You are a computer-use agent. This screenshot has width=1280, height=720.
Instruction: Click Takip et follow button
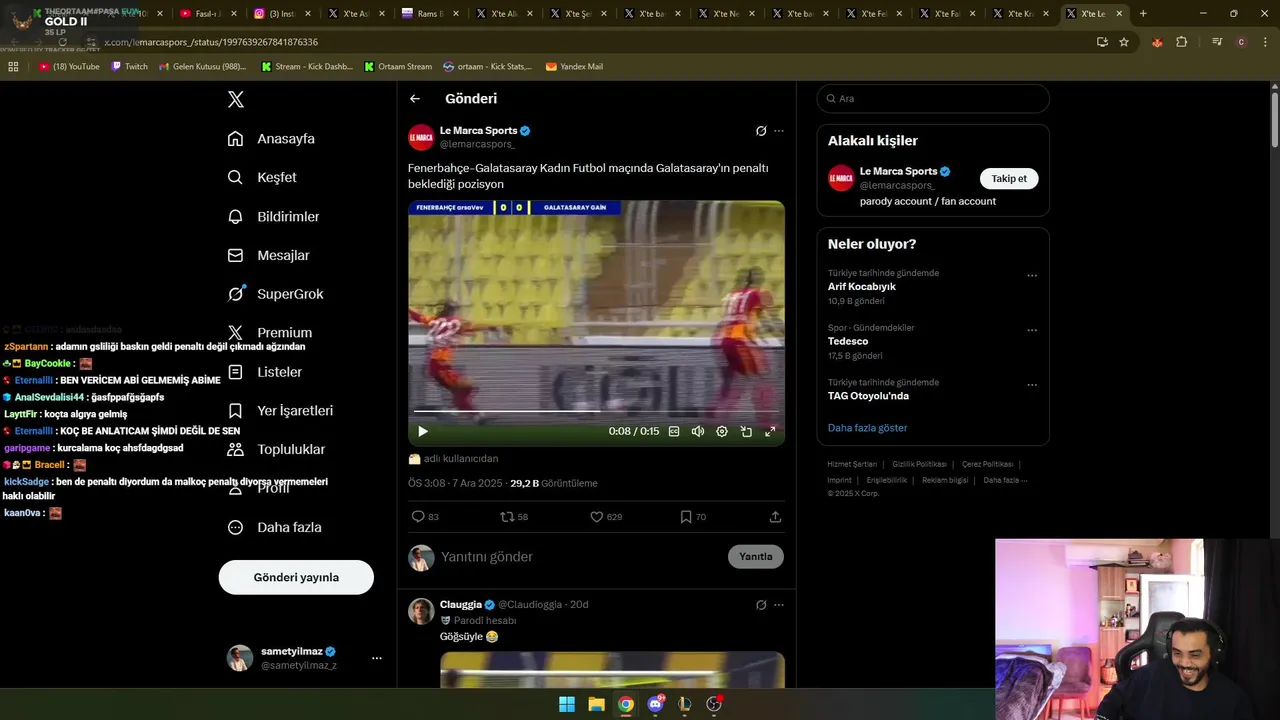tap(1009, 179)
